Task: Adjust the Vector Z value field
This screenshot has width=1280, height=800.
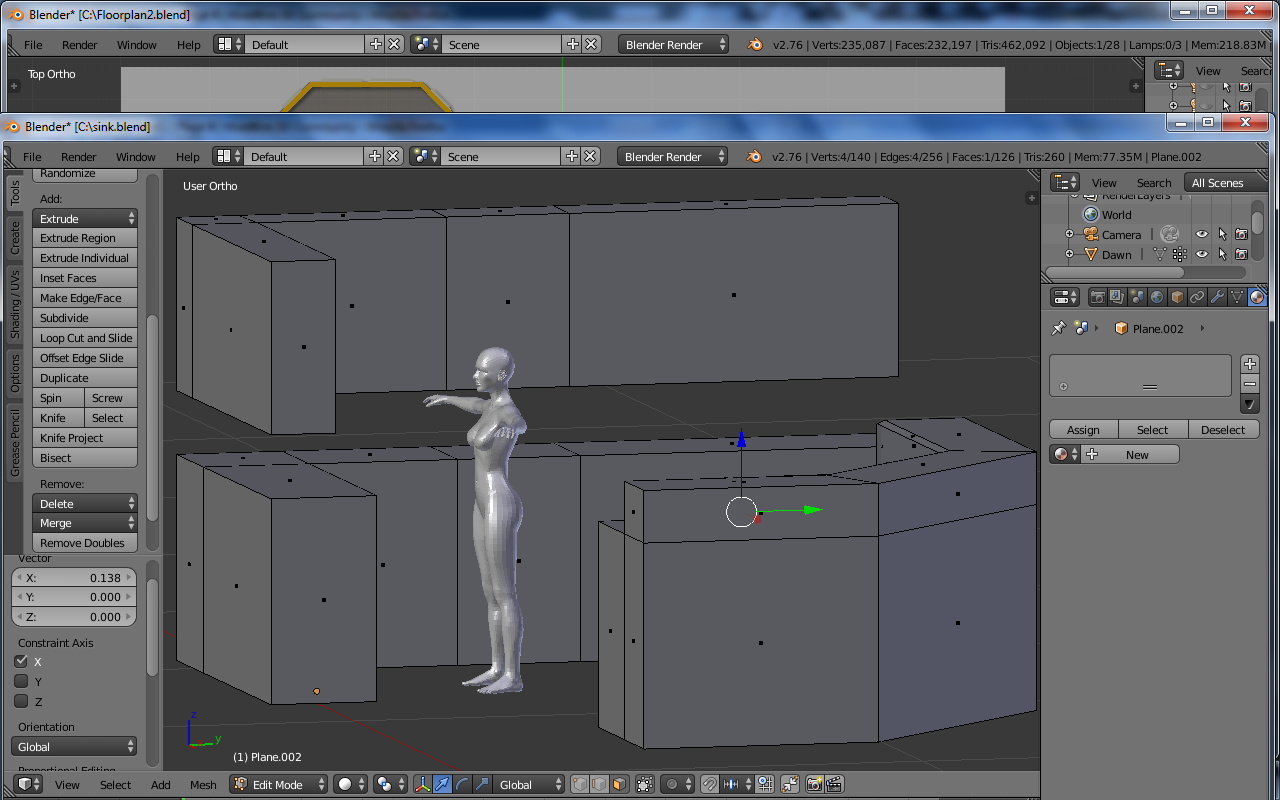Action: (74, 617)
